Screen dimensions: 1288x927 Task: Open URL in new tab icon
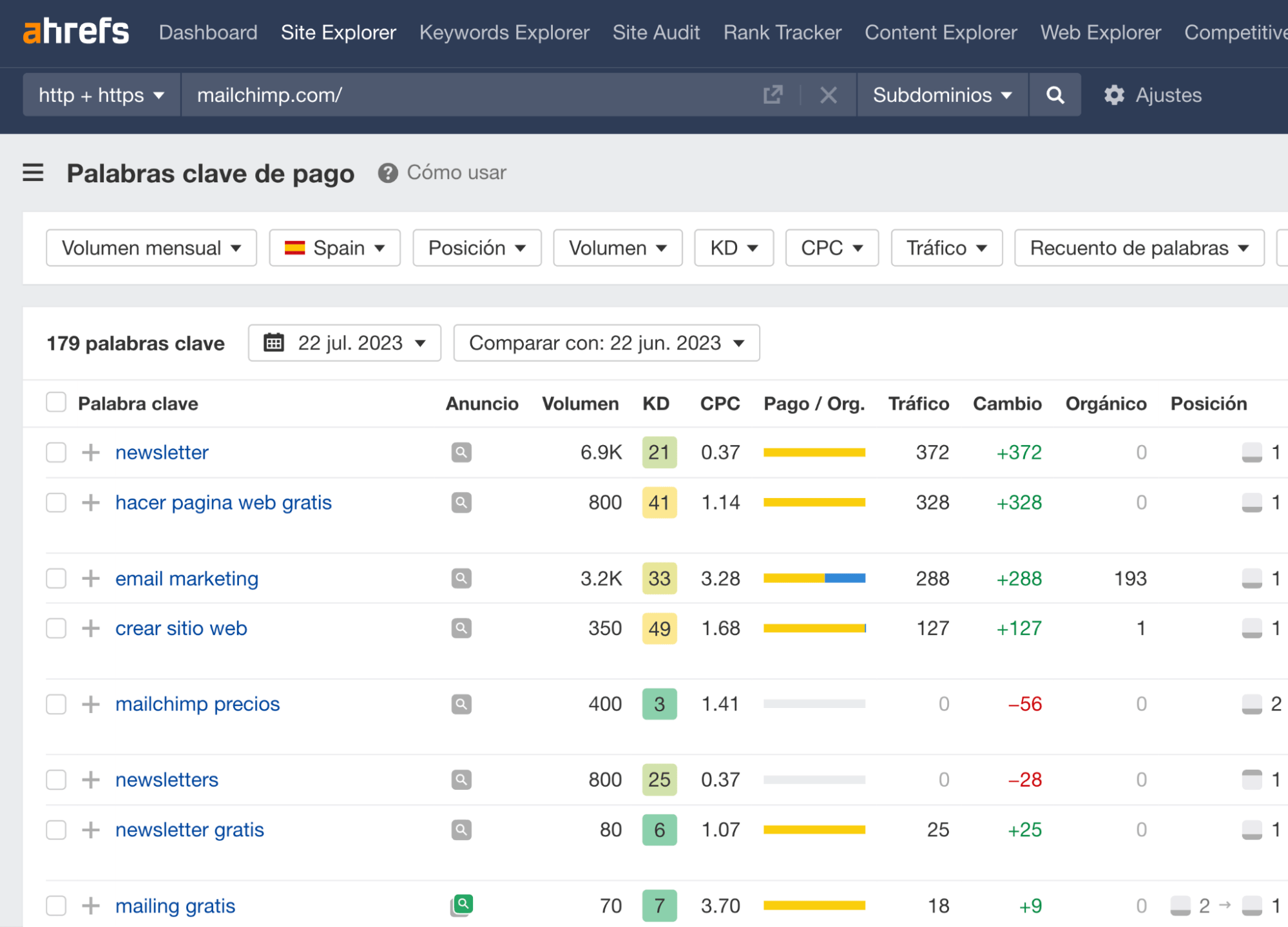773,95
